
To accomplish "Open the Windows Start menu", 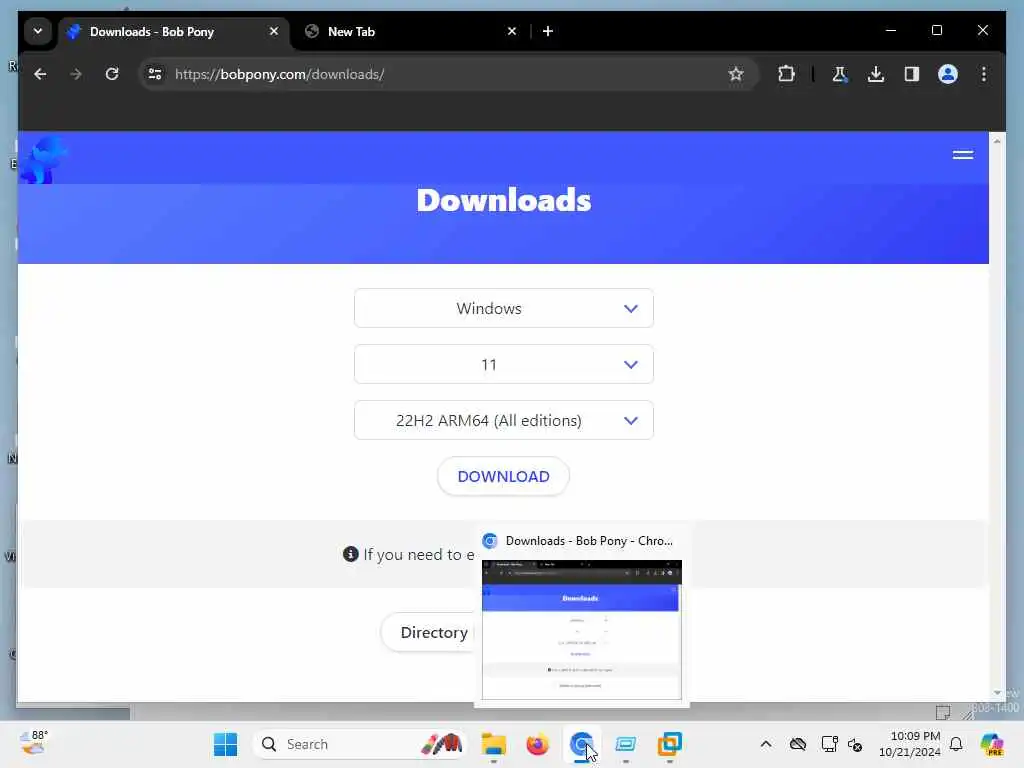I will pyautogui.click(x=225, y=744).
